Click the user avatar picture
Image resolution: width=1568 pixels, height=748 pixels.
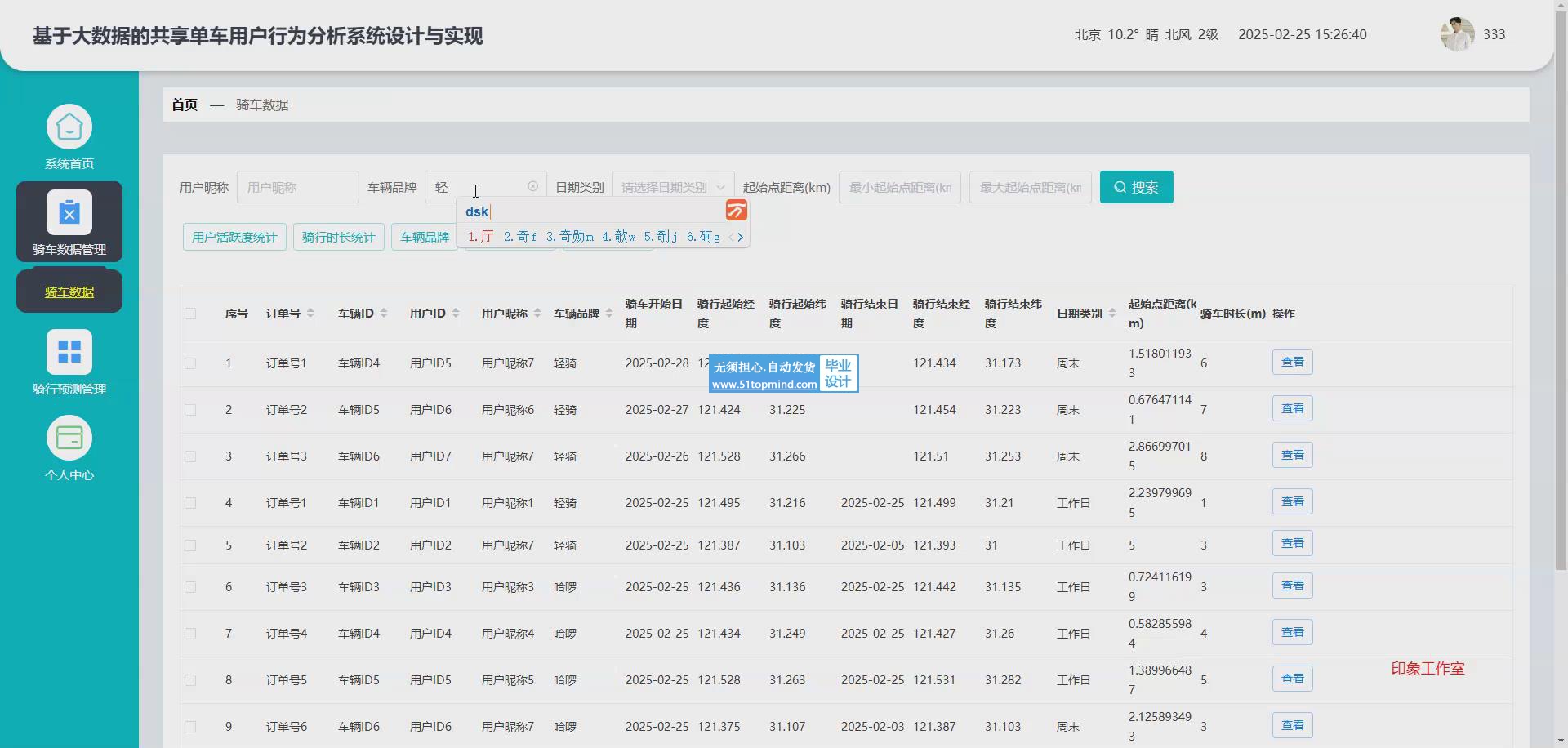pyautogui.click(x=1457, y=34)
